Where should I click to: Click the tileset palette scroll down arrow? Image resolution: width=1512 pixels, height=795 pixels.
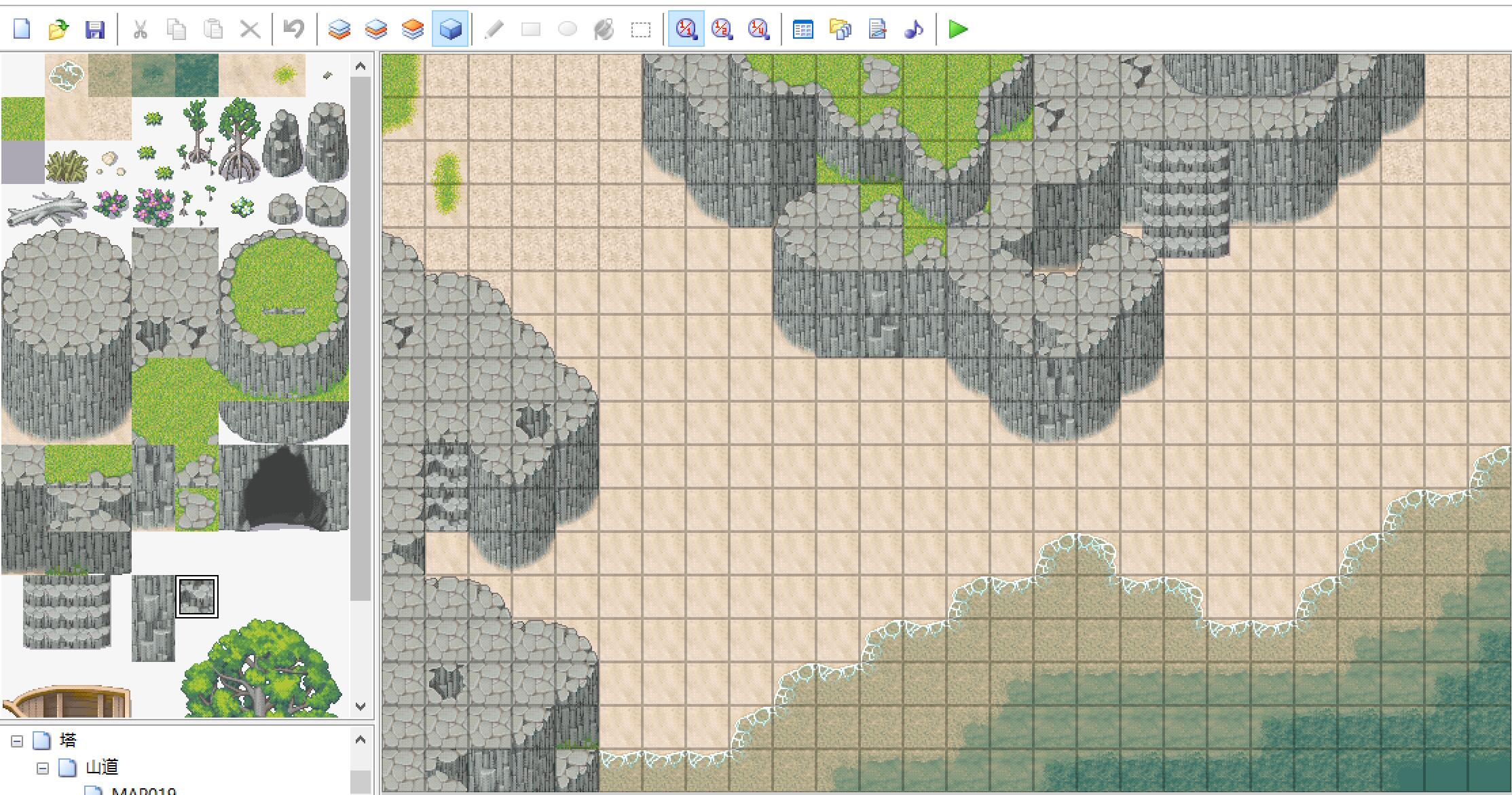coord(361,707)
